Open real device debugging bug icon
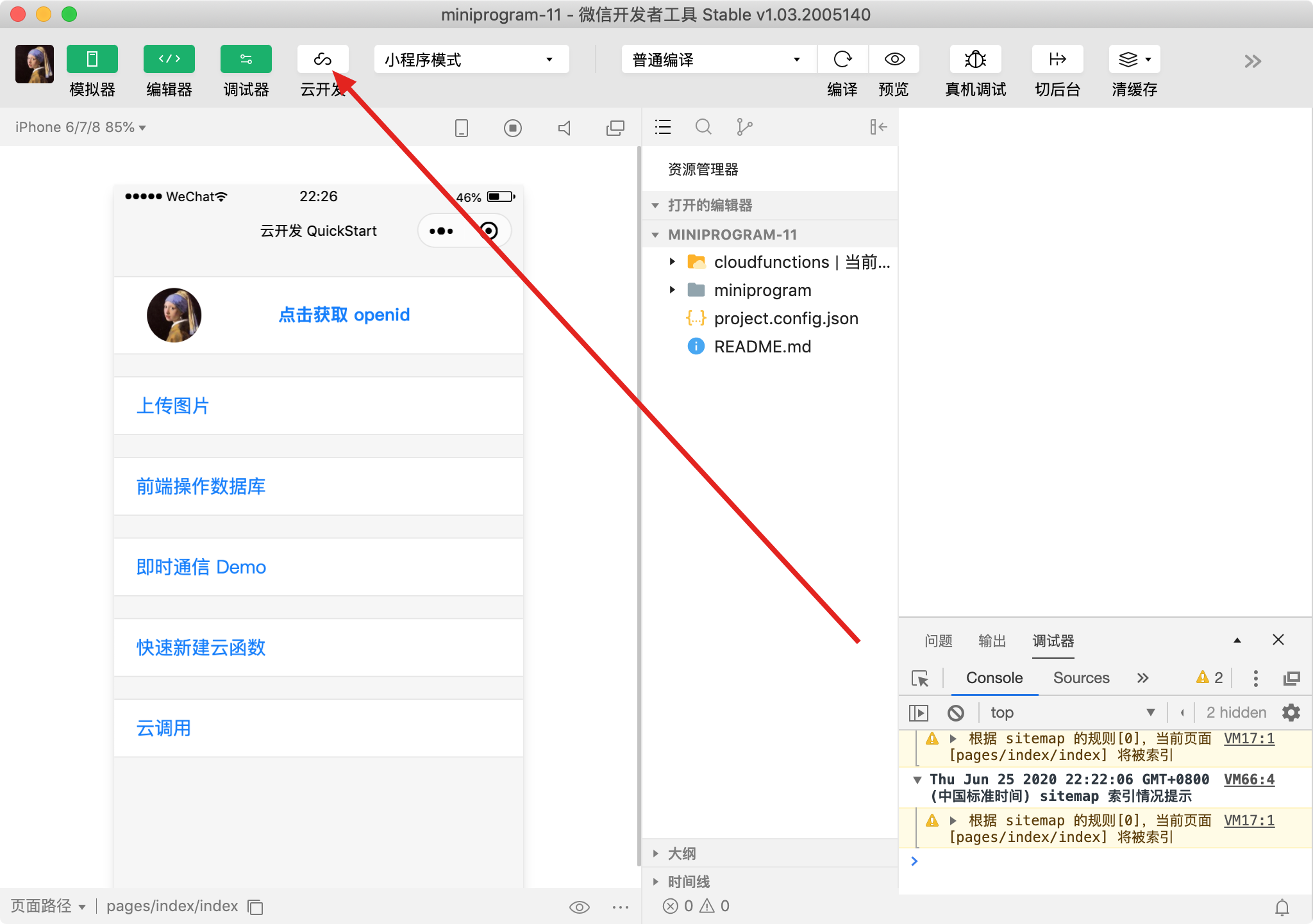This screenshot has width=1313, height=924. pos(975,60)
